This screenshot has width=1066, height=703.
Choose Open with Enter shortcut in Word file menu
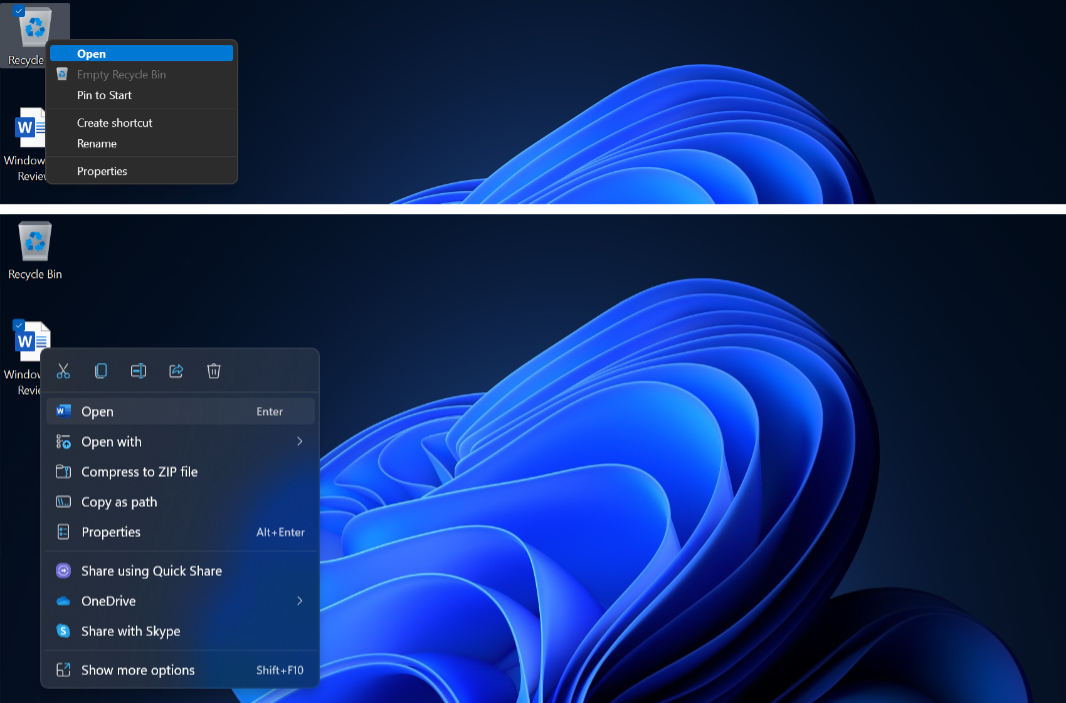[180, 411]
